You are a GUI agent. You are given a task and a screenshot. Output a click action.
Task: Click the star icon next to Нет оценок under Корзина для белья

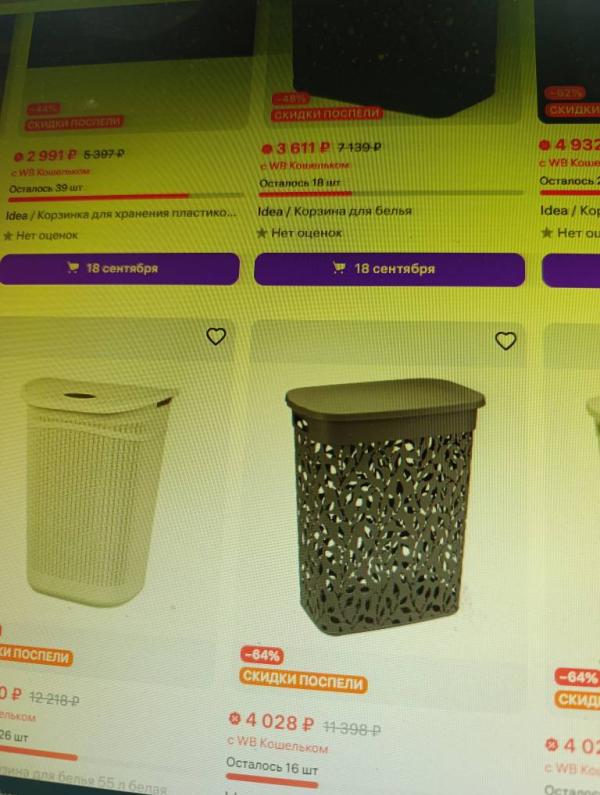tap(262, 233)
